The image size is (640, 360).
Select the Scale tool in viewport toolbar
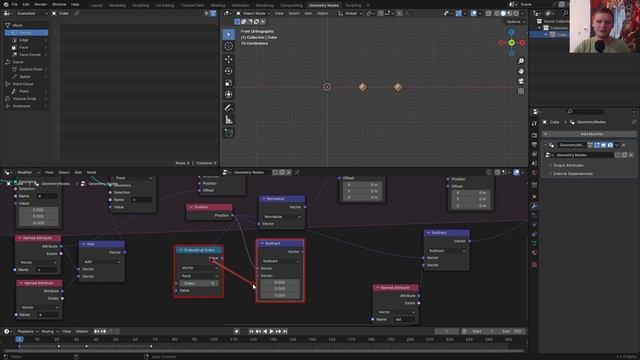click(229, 83)
